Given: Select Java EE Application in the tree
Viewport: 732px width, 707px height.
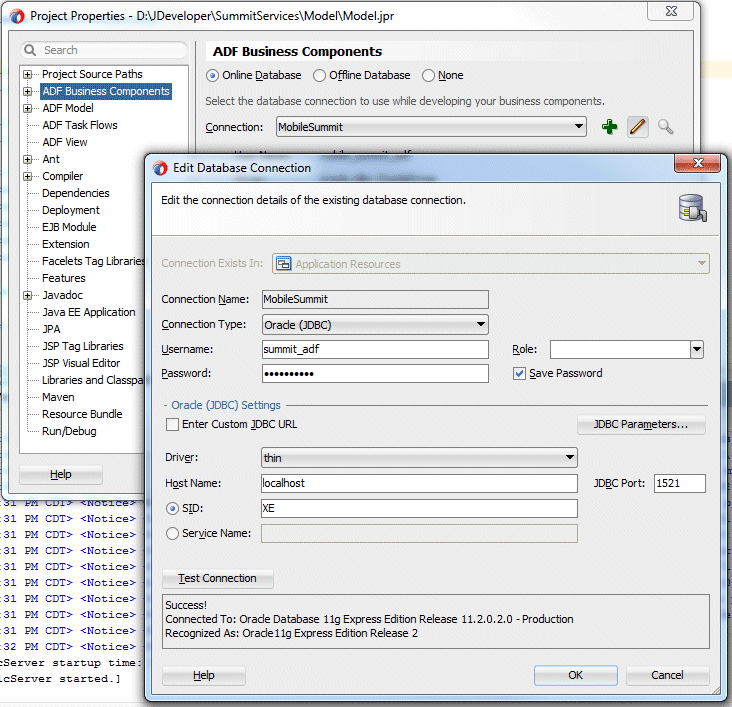Looking at the screenshot, I should (89, 312).
